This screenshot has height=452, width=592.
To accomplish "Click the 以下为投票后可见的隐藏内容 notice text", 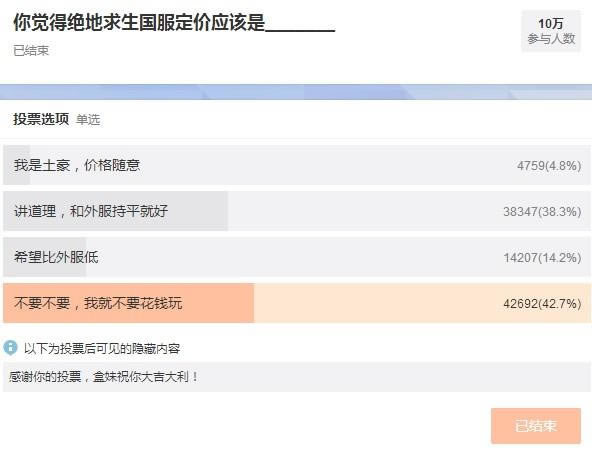I will pyautogui.click(x=102, y=348).
